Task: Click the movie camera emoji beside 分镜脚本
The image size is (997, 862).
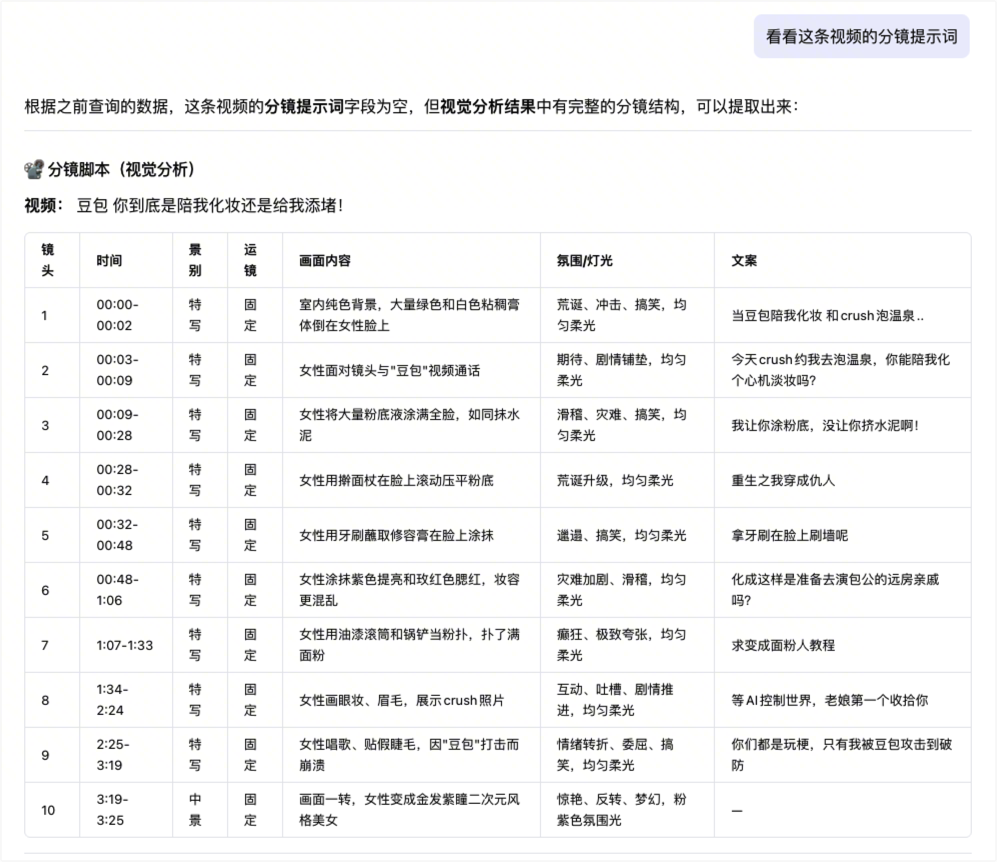Action: coord(34,169)
